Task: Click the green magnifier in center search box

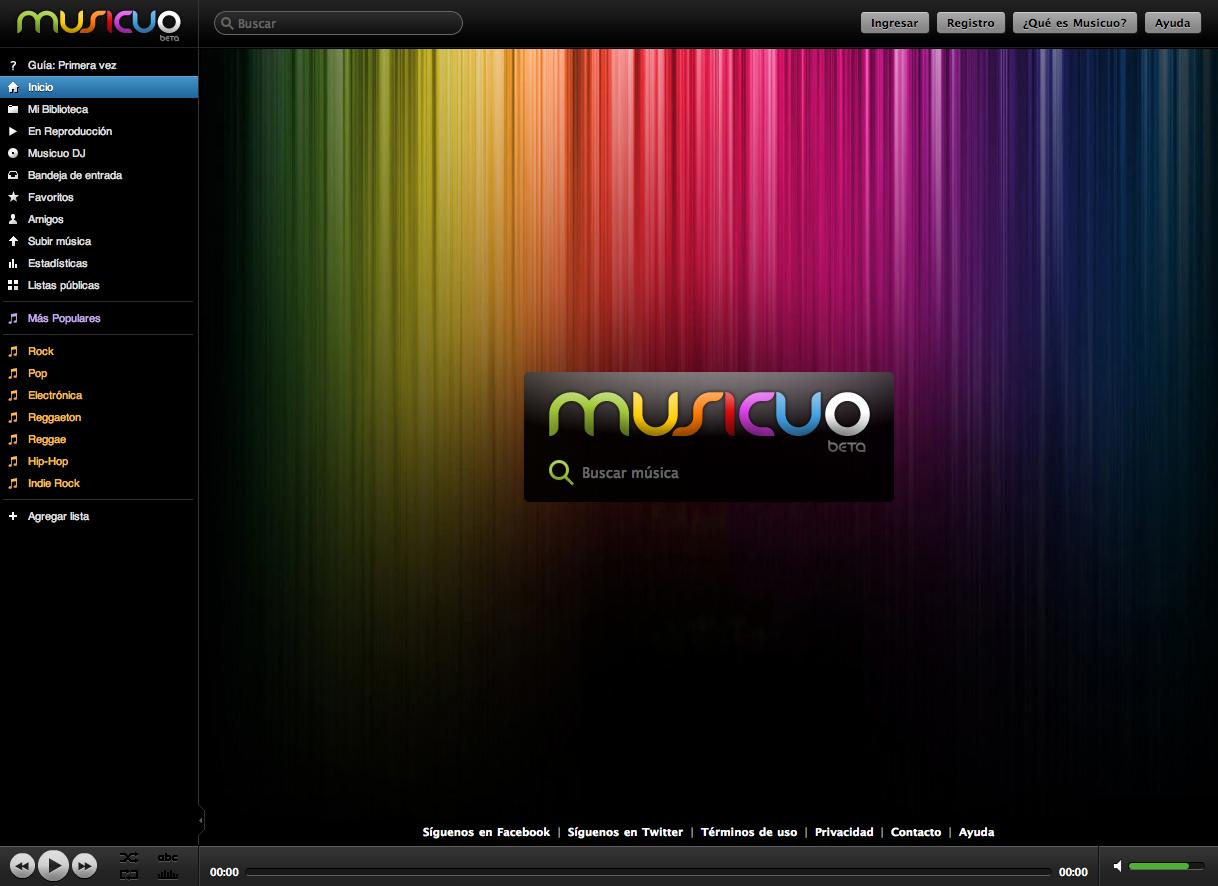Action: (561, 472)
